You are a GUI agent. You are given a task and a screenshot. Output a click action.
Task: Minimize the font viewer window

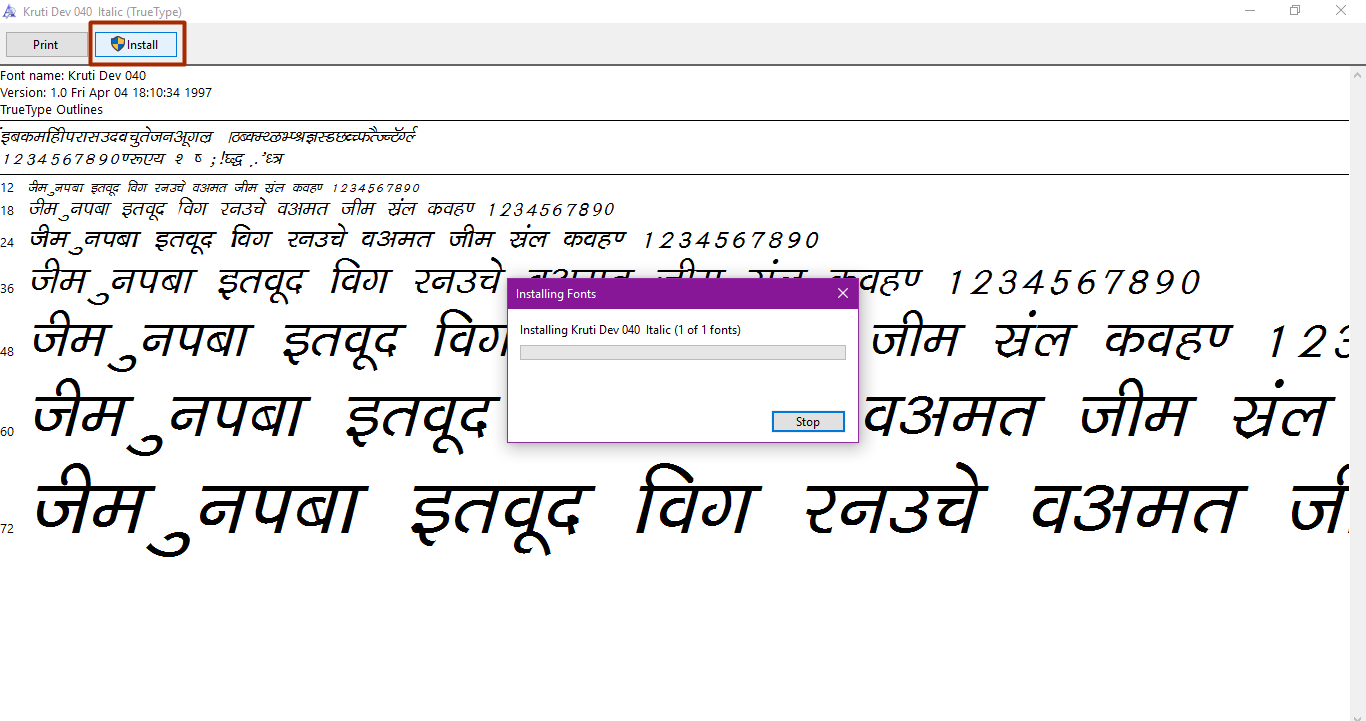pyautogui.click(x=1249, y=11)
